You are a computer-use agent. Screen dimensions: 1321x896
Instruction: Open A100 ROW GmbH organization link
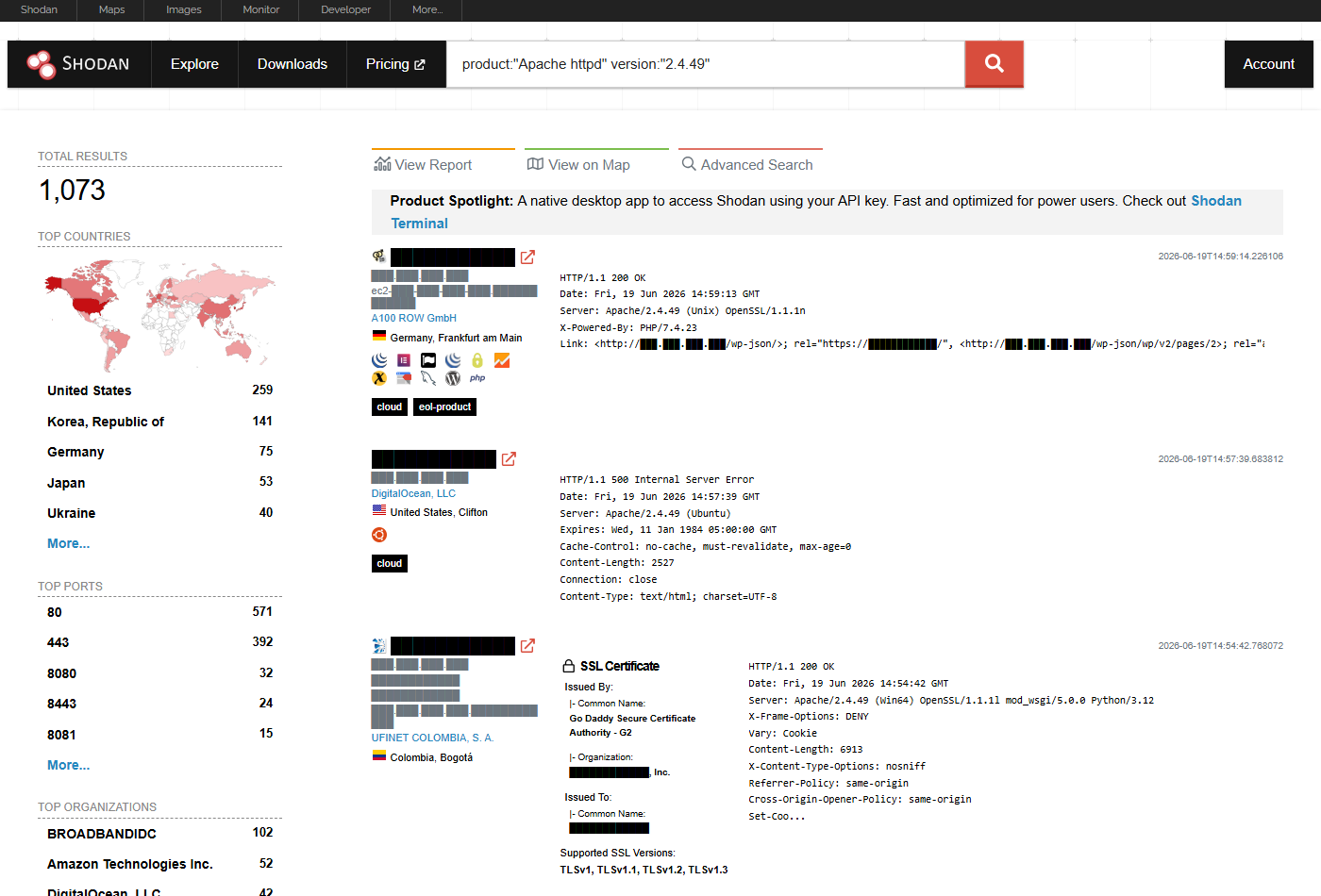[x=413, y=319]
